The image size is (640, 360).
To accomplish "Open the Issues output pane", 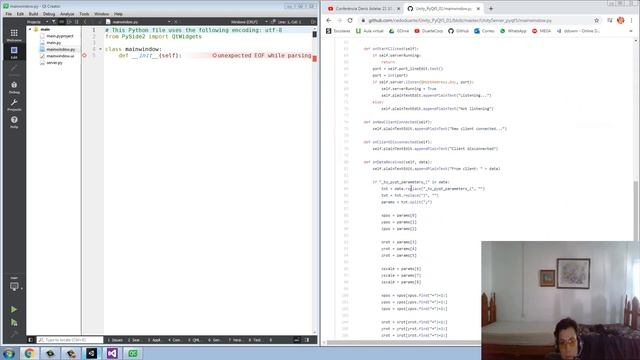I will pos(115,340).
